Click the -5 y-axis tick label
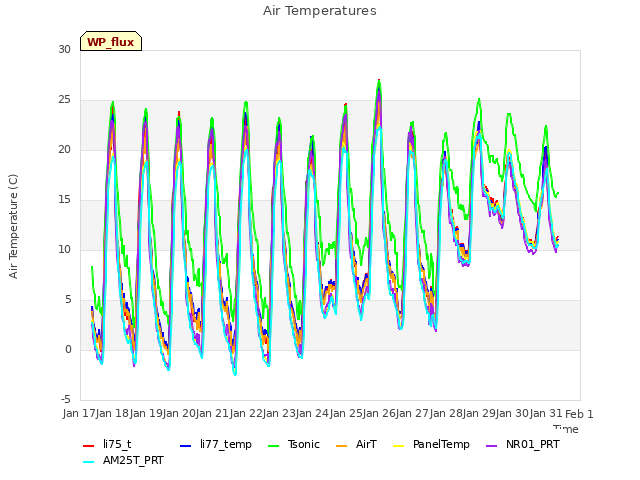 click(66, 399)
